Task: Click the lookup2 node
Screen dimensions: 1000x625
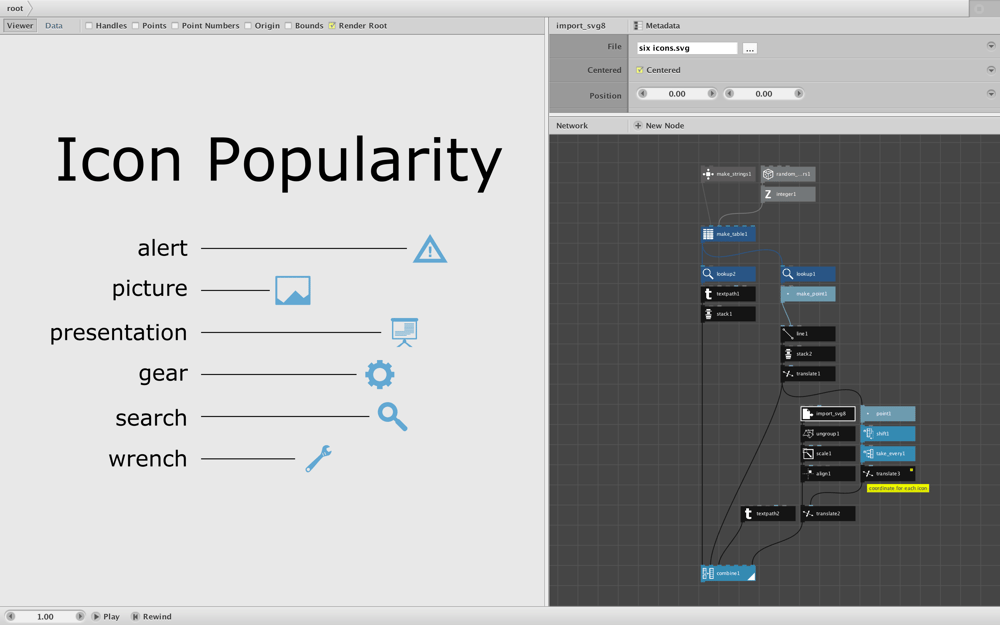Action: (x=728, y=274)
